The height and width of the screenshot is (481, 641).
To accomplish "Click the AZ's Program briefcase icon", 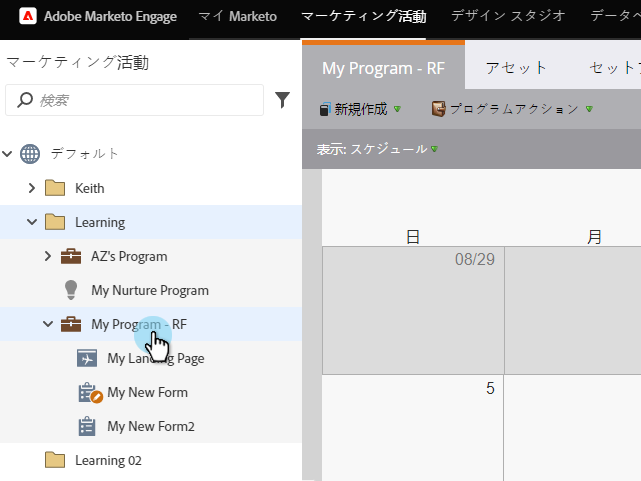I will click(x=71, y=256).
